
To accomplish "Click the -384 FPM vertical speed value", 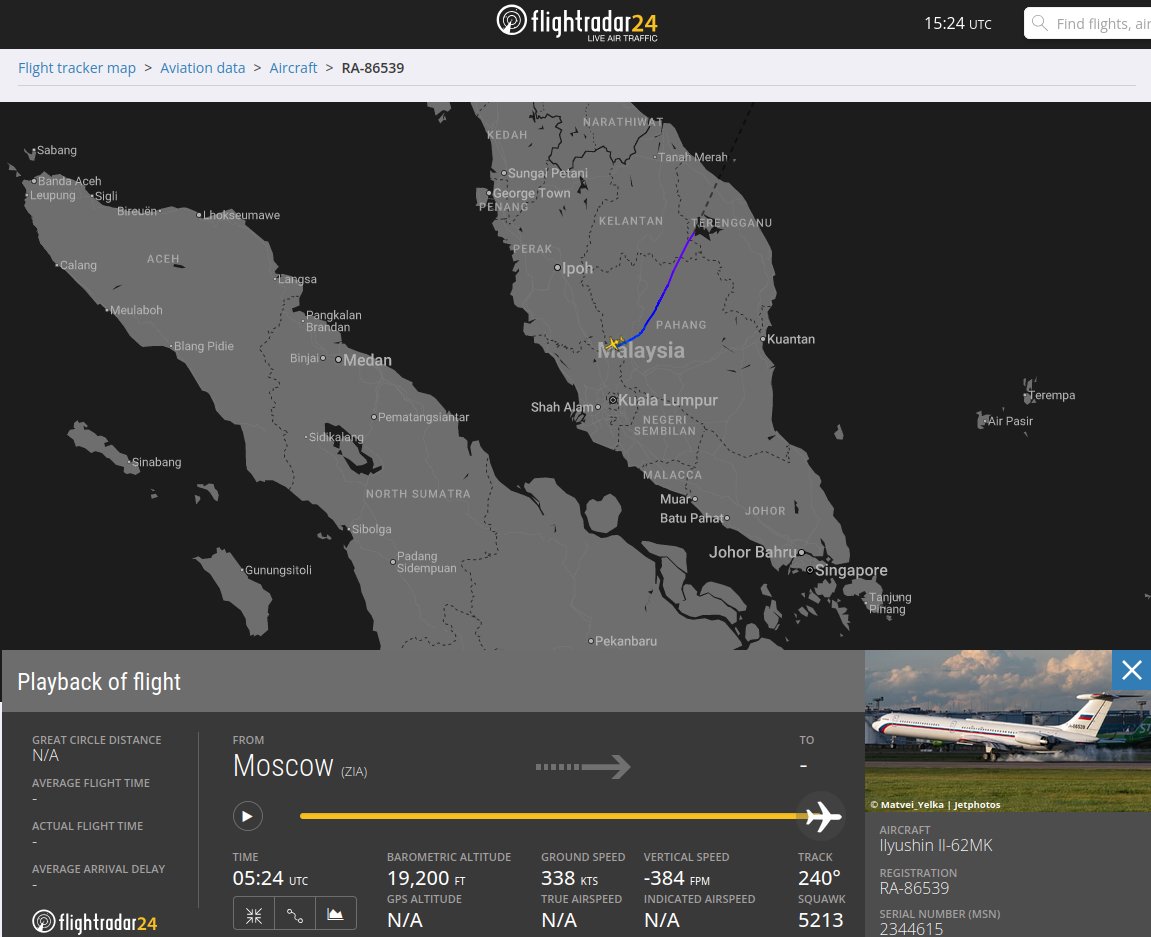I will click(x=677, y=878).
